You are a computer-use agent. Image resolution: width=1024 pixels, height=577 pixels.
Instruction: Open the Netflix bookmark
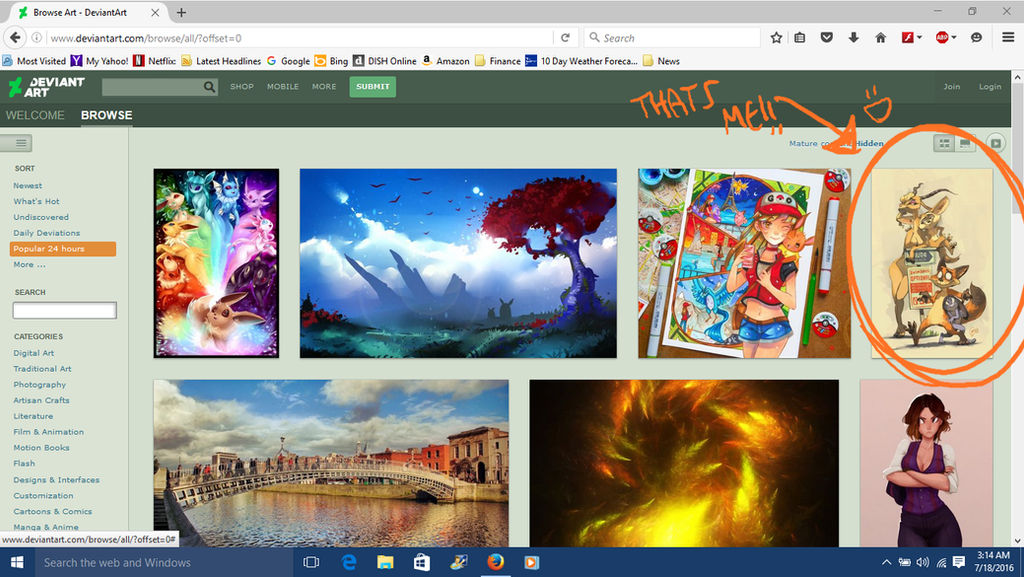(155, 61)
